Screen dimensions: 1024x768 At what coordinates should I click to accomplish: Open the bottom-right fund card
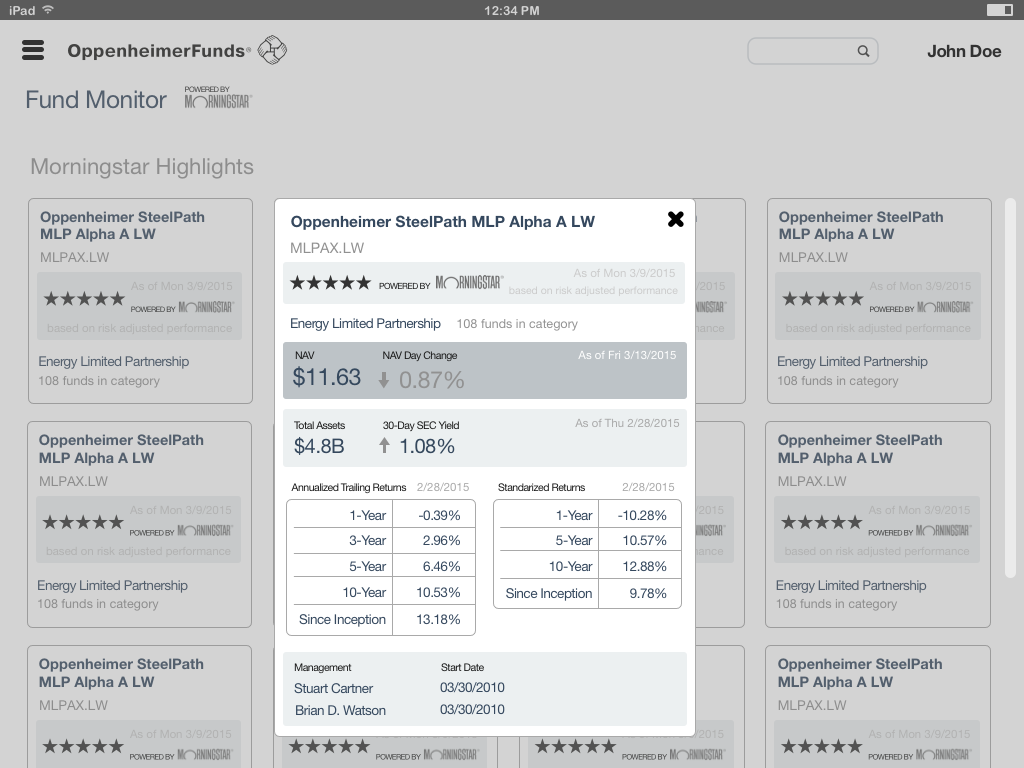click(x=878, y=707)
